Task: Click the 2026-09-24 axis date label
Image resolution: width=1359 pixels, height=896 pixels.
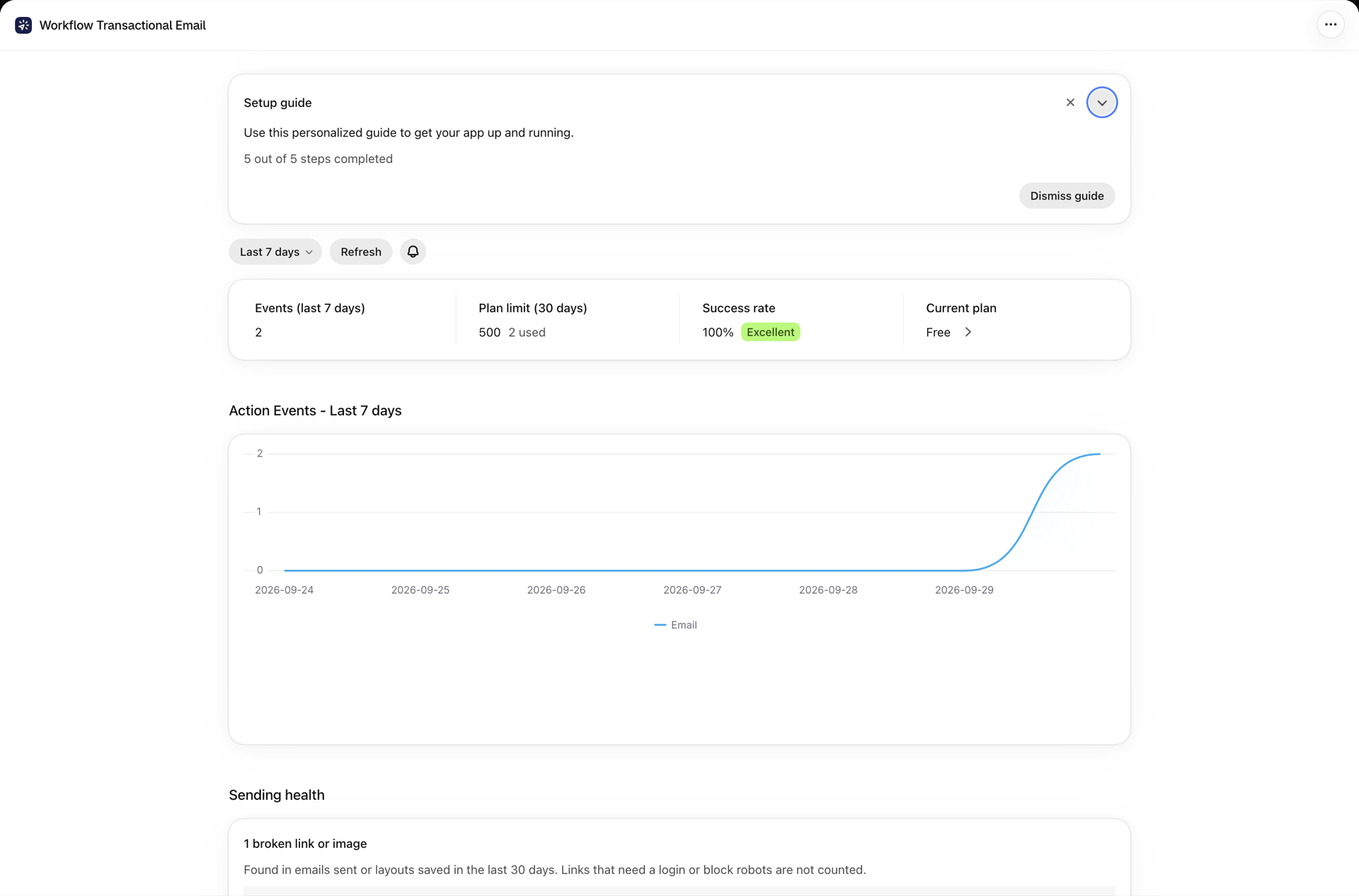Action: [284, 590]
